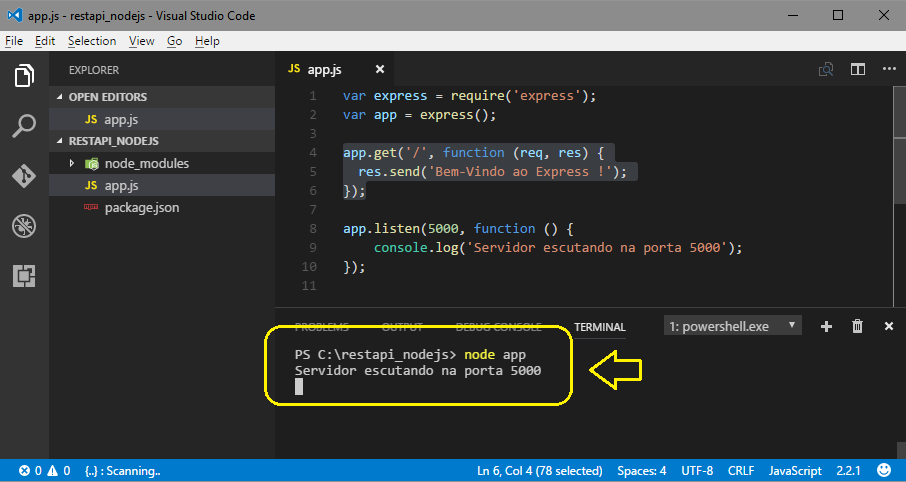Select app.js under RESTAPI_NODEJS tree

(x=162, y=186)
